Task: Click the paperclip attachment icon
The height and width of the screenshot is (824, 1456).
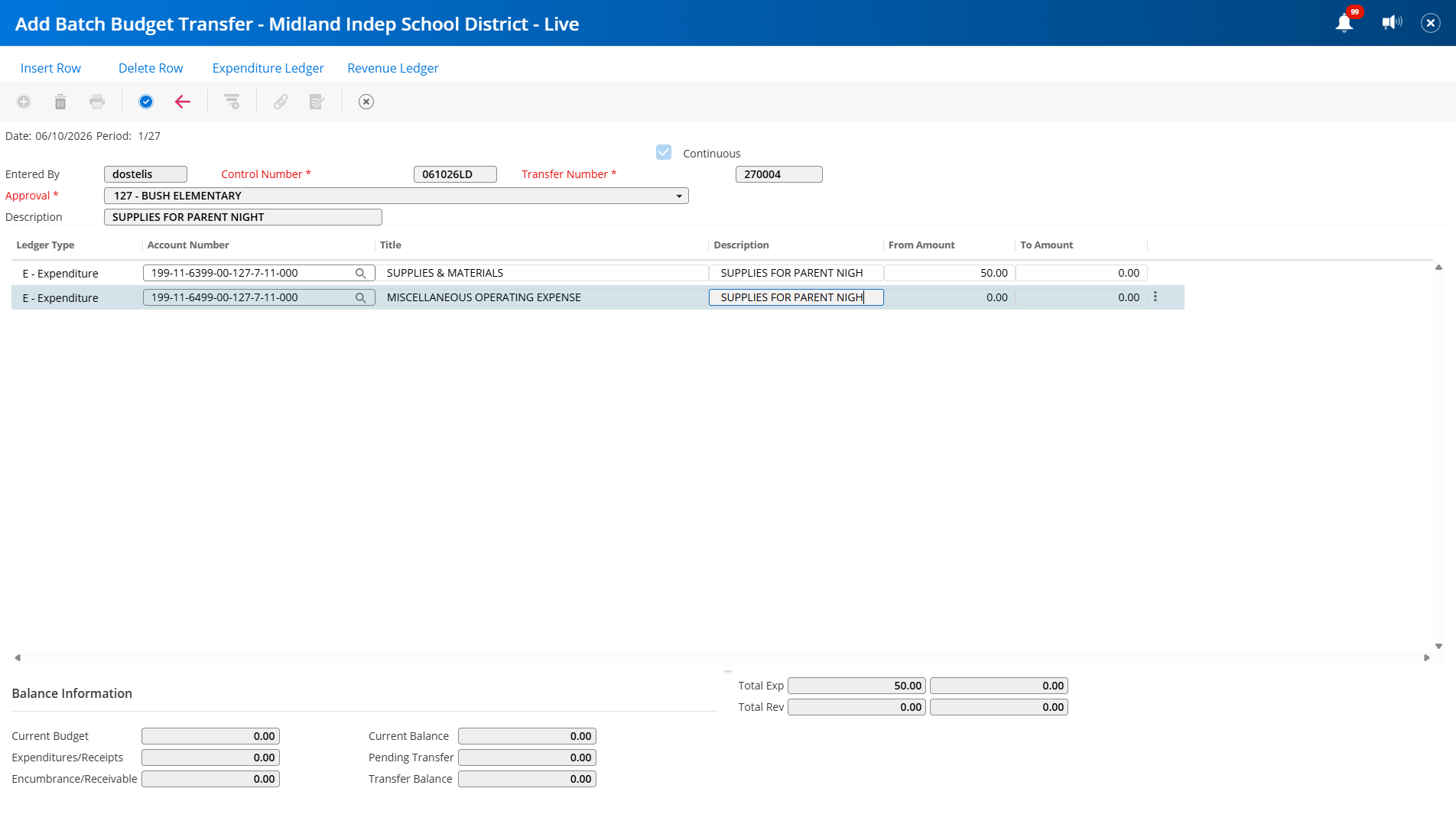Action: pyautogui.click(x=281, y=102)
